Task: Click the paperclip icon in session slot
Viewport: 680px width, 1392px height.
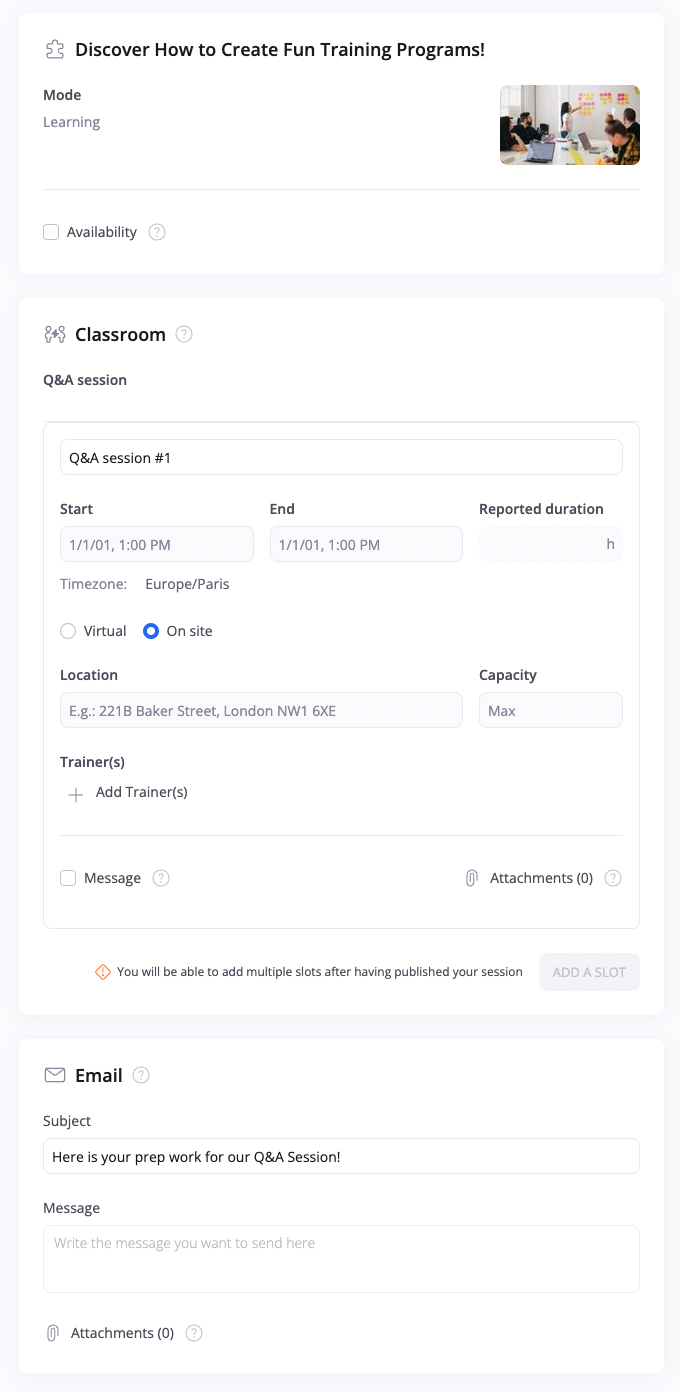Action: 472,878
